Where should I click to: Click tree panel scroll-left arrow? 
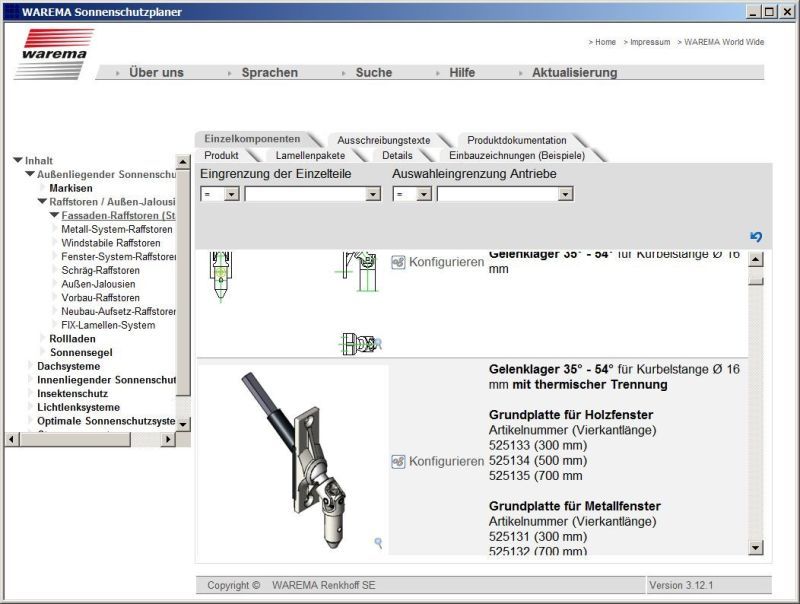click(12, 439)
